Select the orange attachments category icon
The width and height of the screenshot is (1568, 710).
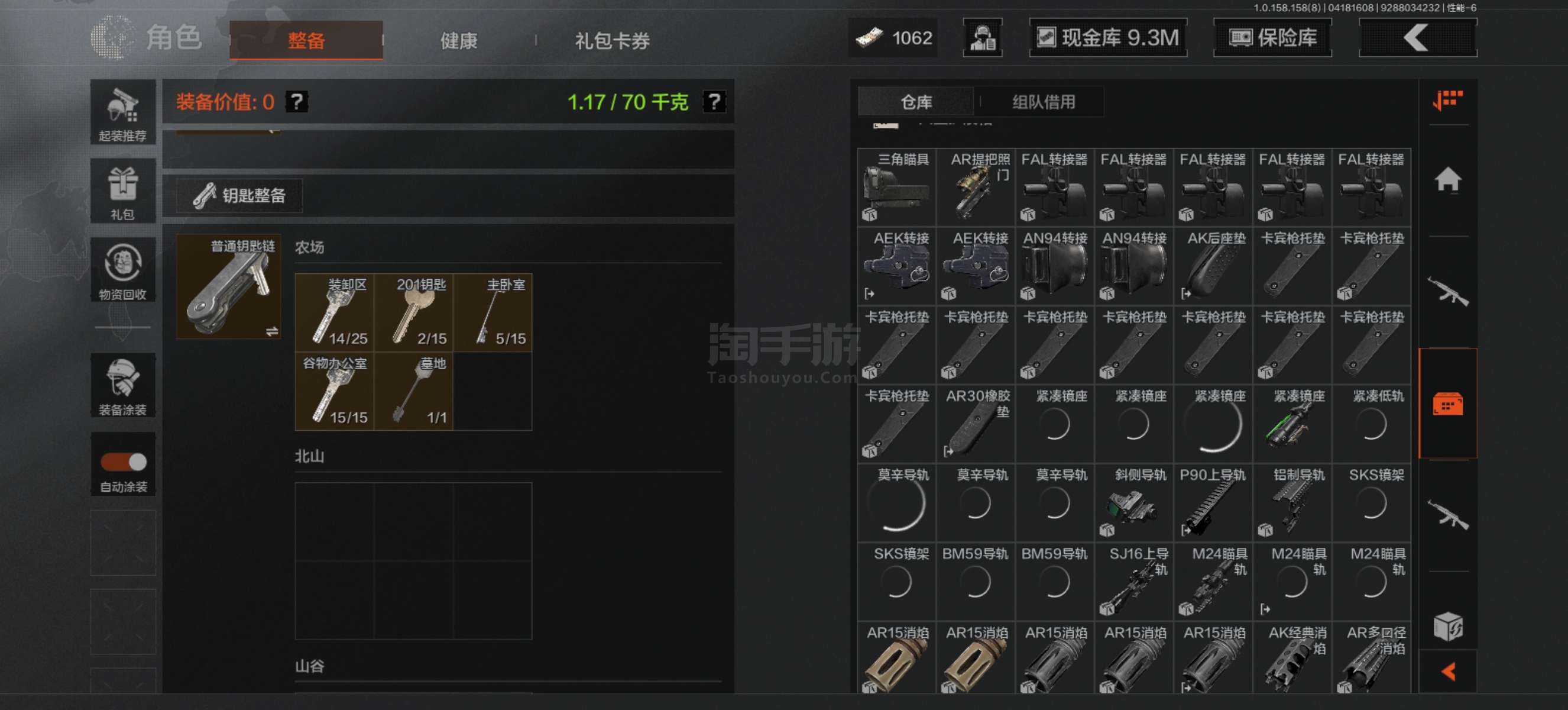point(1447,404)
